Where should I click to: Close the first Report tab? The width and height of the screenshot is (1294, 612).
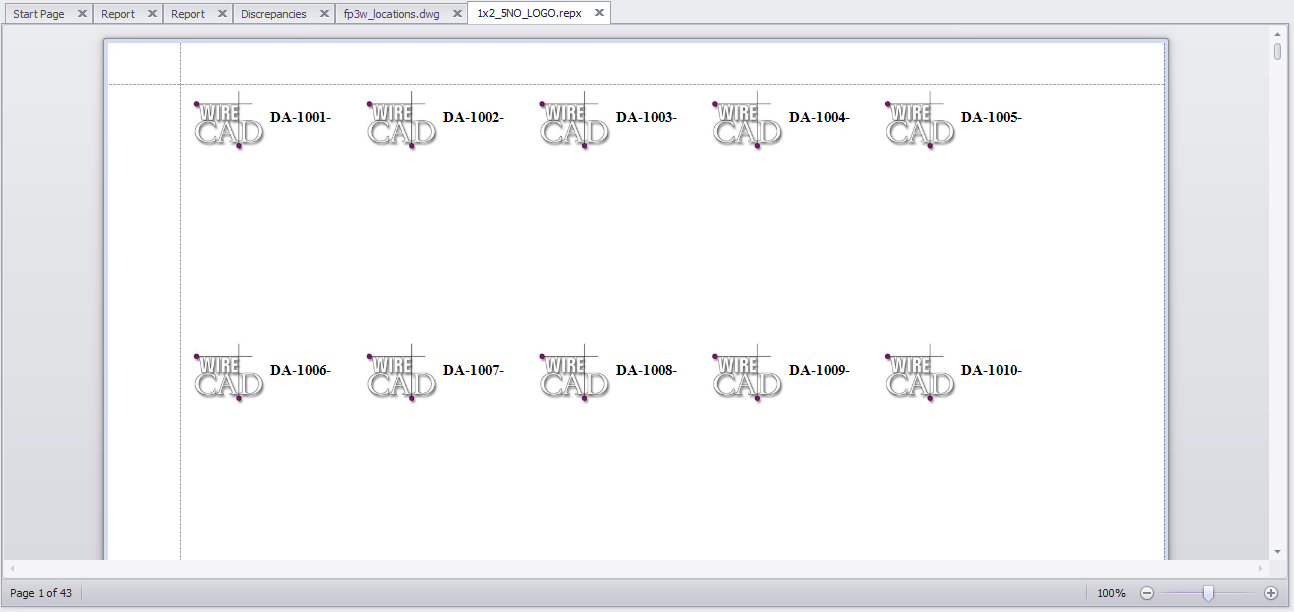152,14
